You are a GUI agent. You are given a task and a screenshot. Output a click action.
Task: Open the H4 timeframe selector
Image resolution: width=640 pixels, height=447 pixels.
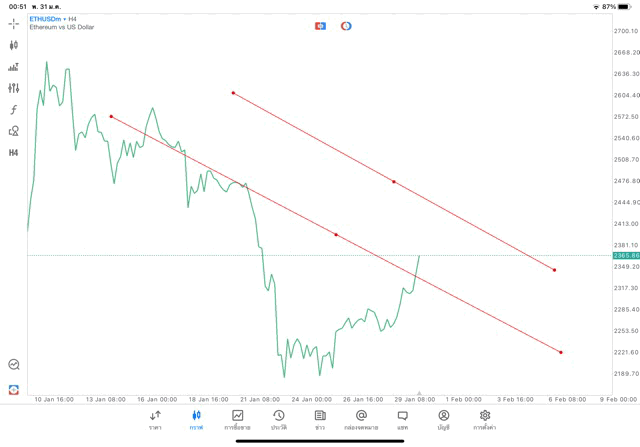13,153
